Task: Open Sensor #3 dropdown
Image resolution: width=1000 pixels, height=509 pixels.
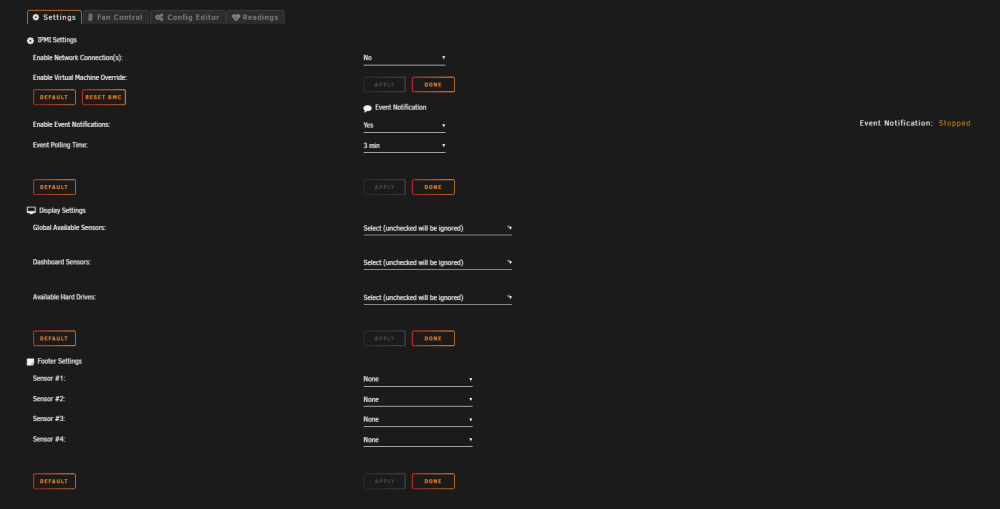Action: [418, 420]
